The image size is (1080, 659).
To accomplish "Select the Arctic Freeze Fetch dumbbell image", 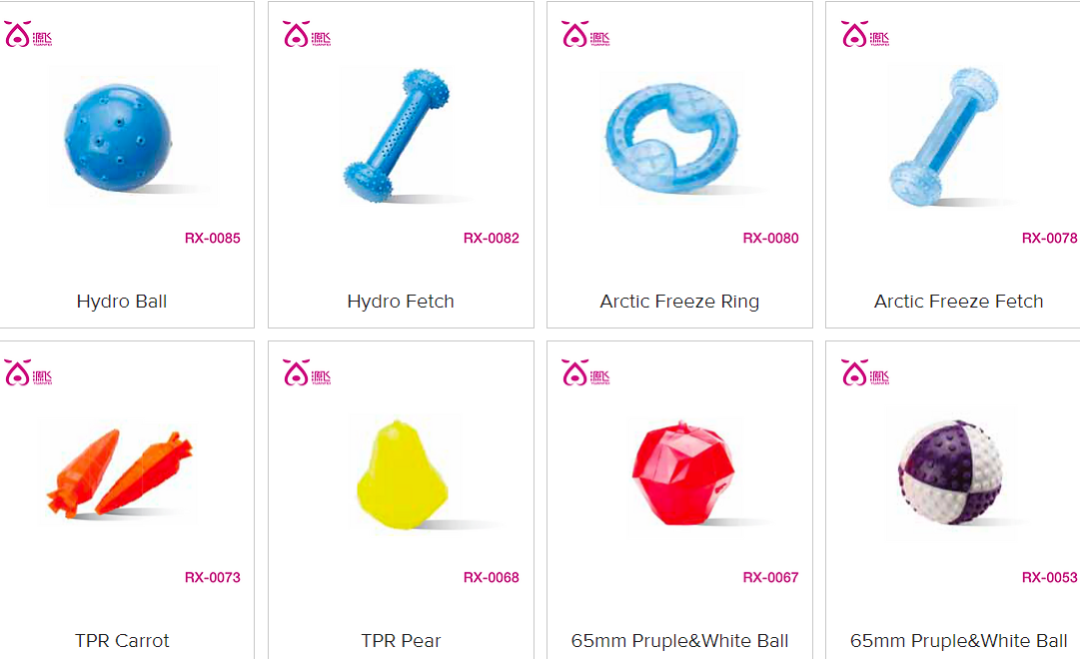I will point(944,136).
